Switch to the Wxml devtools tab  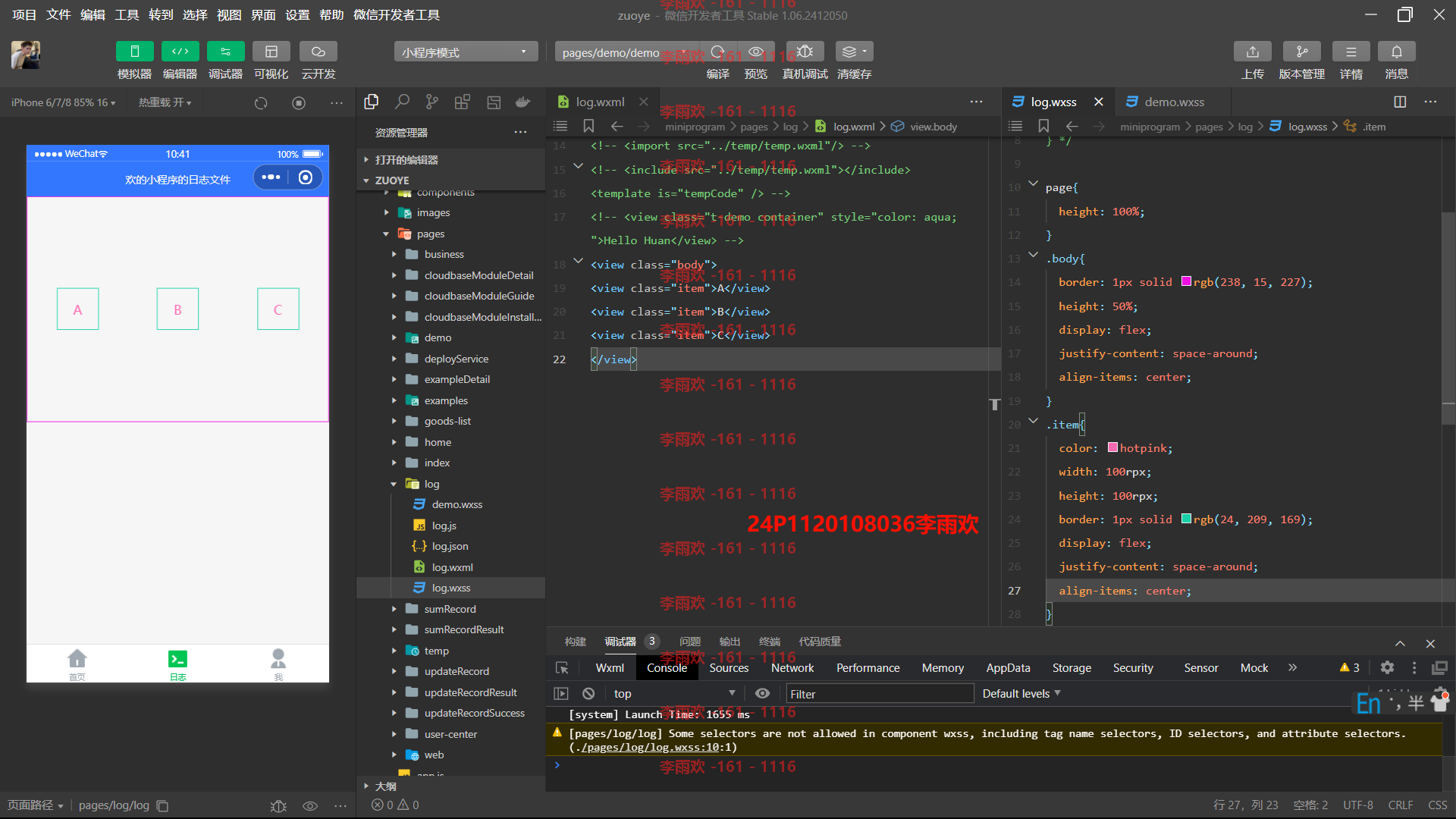coord(610,668)
